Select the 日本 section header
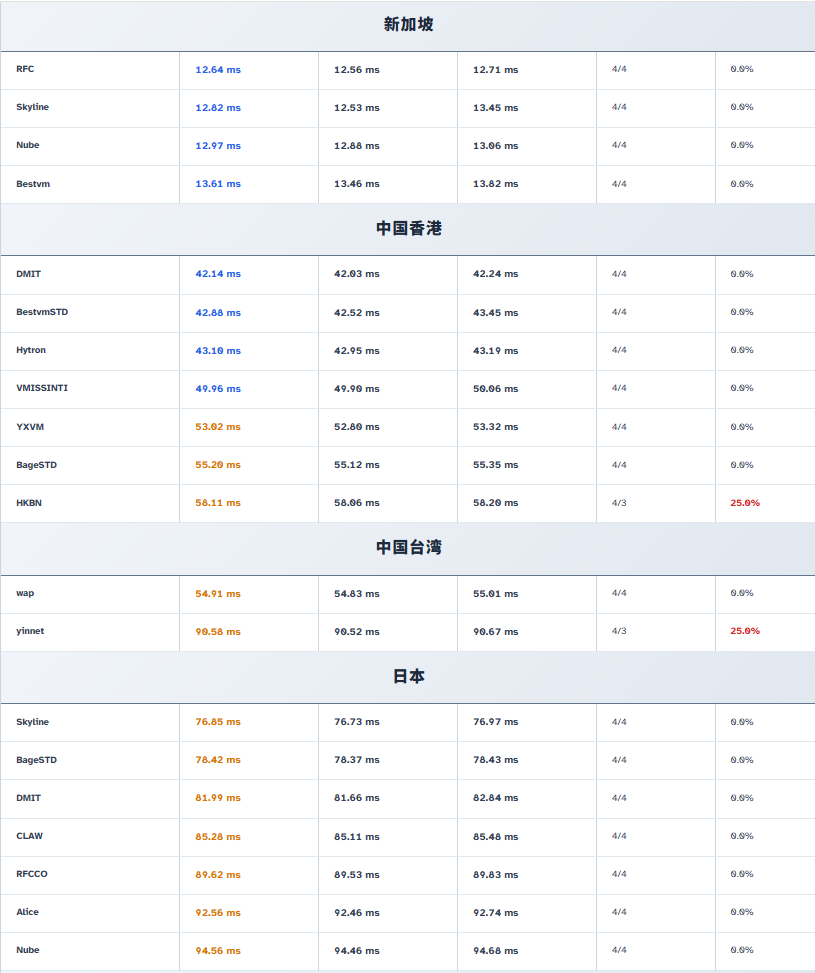 (408, 677)
